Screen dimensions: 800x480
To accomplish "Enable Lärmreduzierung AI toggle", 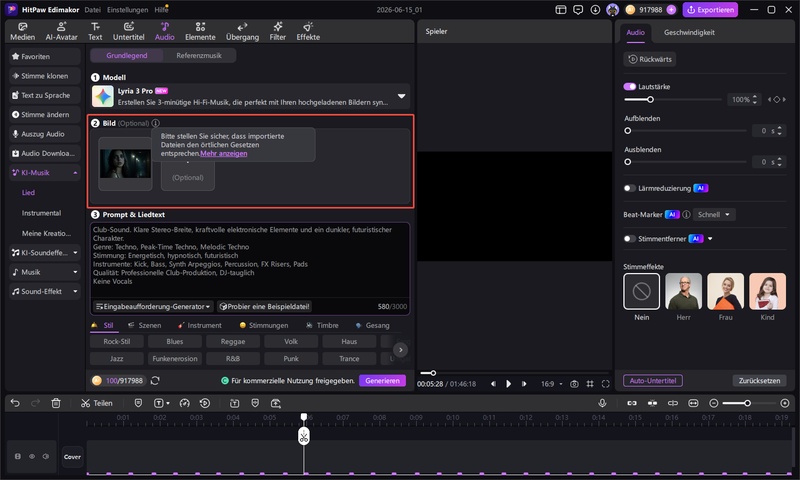I will tap(630, 188).
